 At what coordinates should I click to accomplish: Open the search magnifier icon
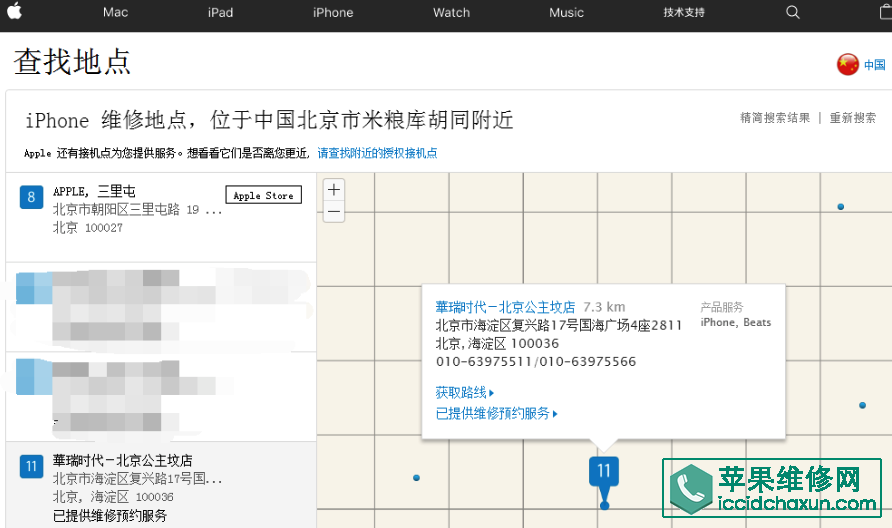tap(792, 13)
